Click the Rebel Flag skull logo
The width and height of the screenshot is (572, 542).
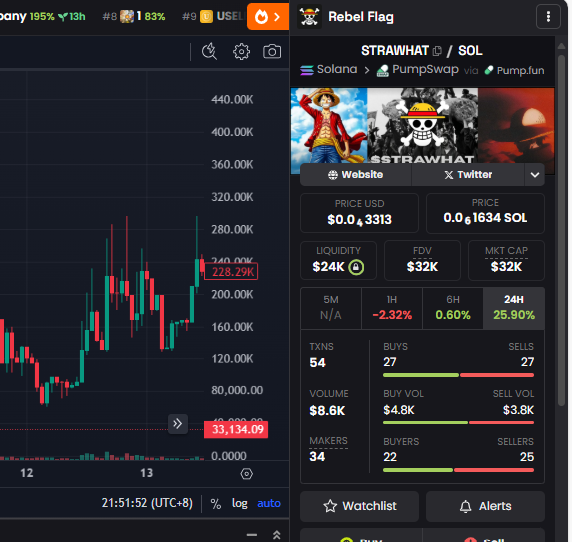point(309,16)
